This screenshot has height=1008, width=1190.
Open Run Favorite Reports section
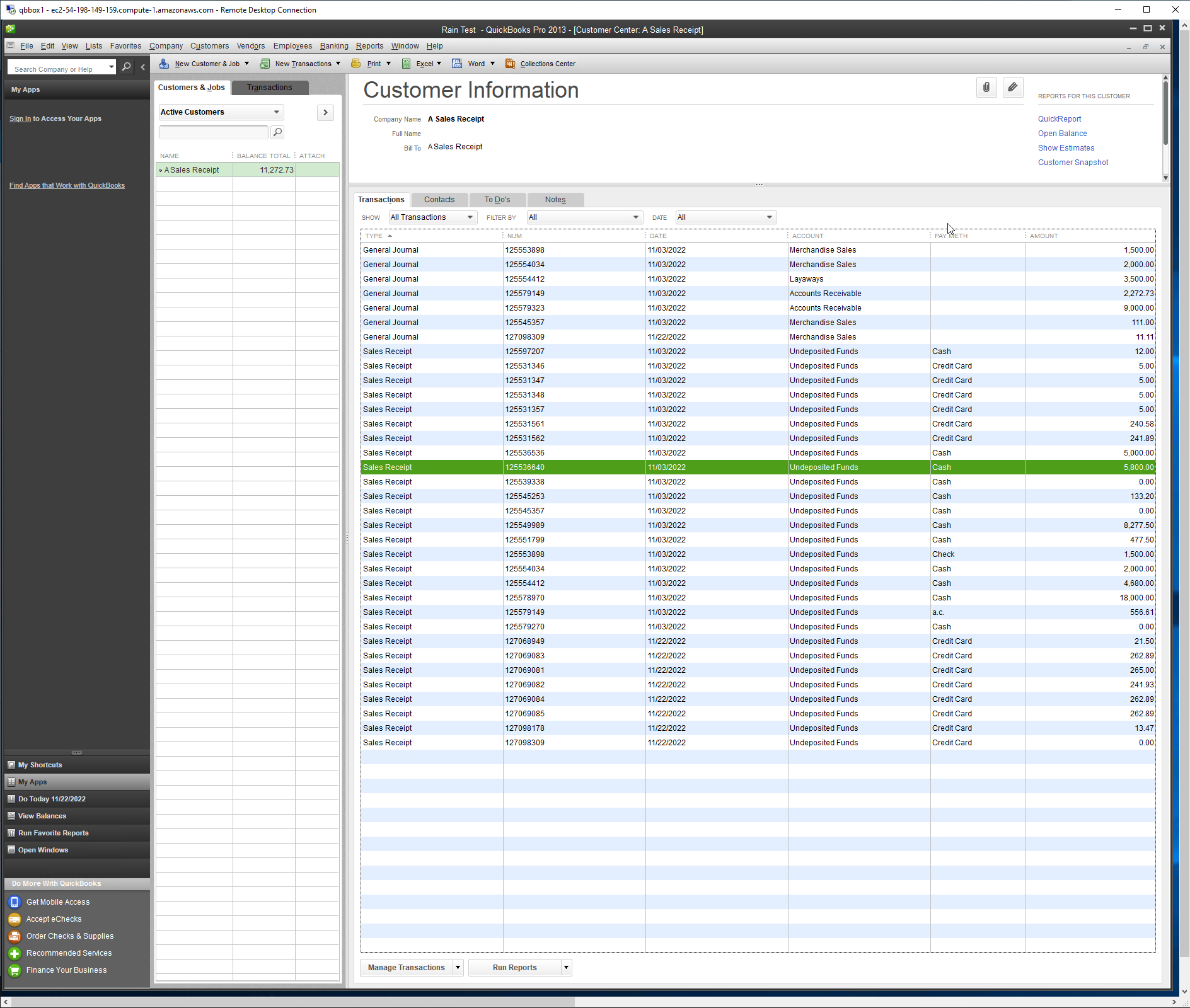[77, 833]
